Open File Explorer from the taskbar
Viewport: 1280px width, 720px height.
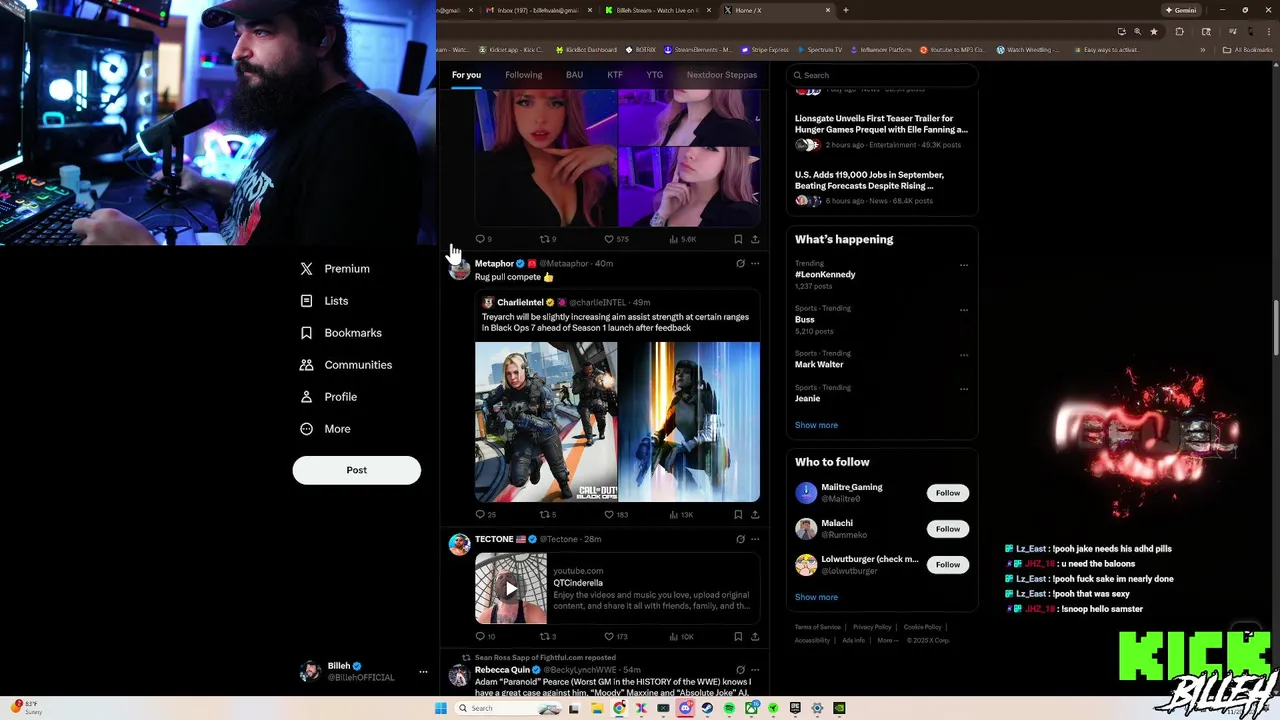[x=597, y=708]
